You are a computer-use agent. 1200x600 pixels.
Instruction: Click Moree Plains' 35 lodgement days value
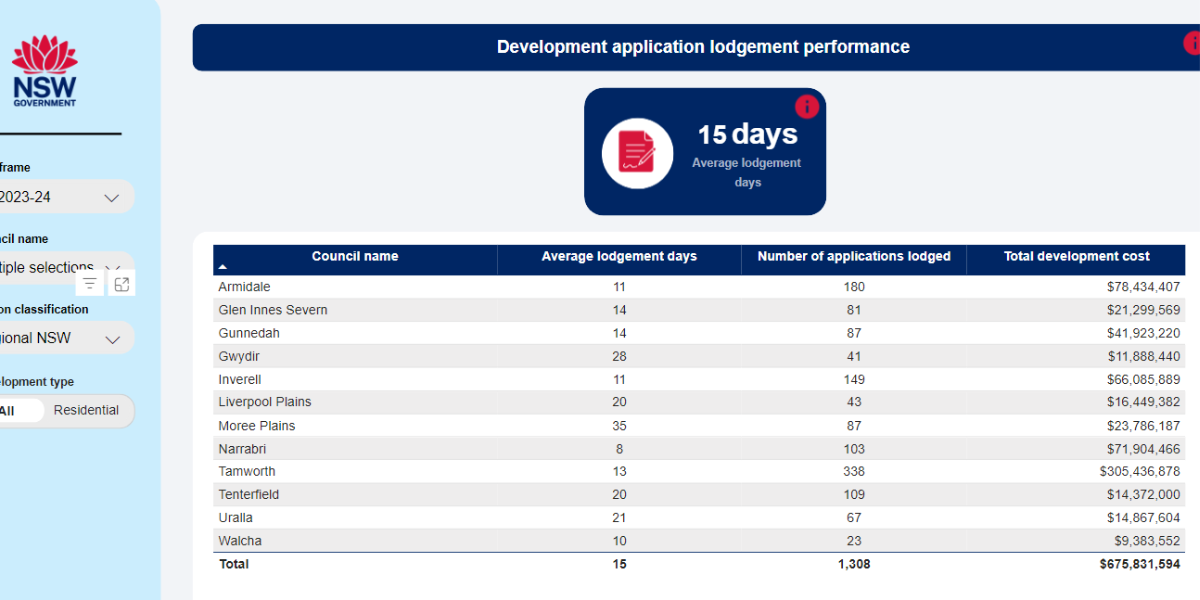[x=619, y=426]
